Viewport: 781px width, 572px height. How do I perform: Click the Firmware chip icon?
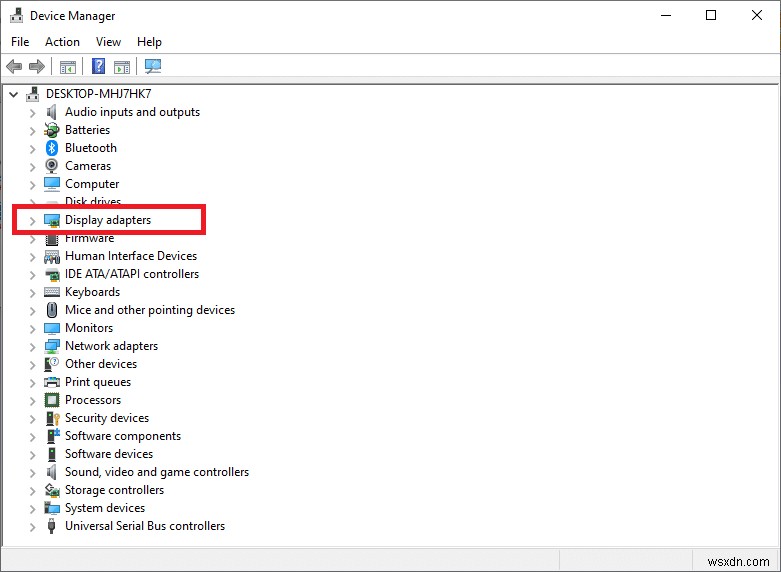[52, 239]
